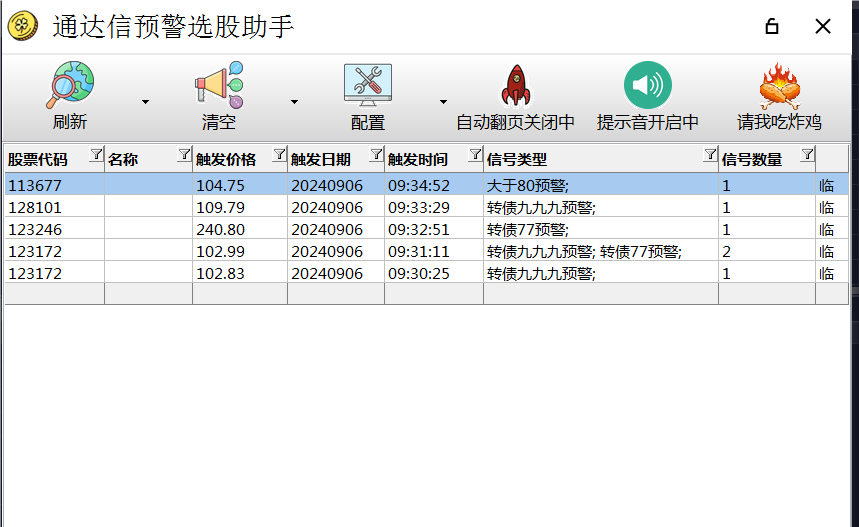The width and height of the screenshot is (859, 527).
Task: Click the 刷新 globe magnifier icon
Action: [70, 84]
